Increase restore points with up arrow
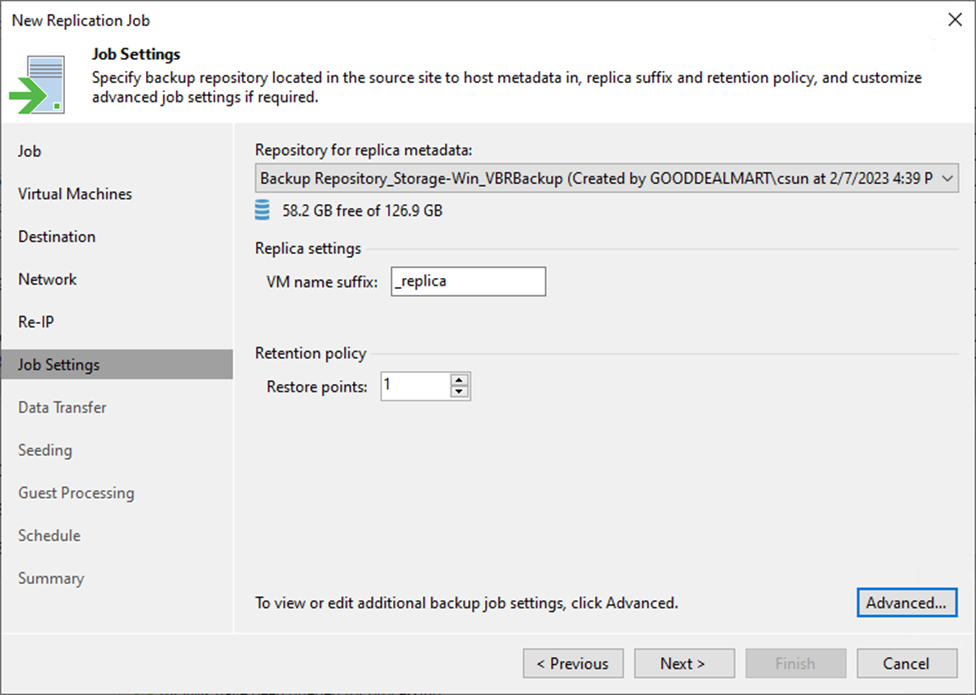Screen dimensions: 976x695 pyautogui.click(x=459, y=380)
